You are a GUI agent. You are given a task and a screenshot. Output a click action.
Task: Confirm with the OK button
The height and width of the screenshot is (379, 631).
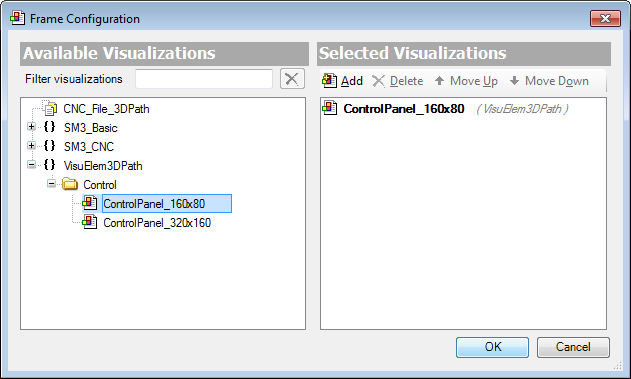pyautogui.click(x=493, y=347)
